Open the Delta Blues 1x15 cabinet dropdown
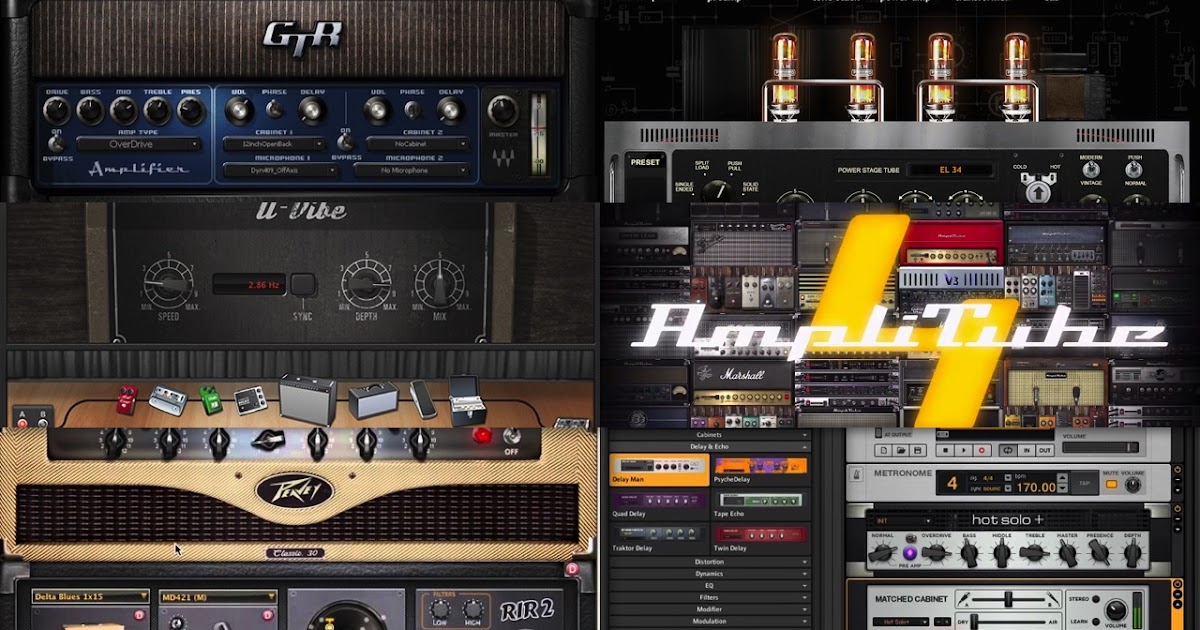The image size is (1200, 630). [91, 597]
